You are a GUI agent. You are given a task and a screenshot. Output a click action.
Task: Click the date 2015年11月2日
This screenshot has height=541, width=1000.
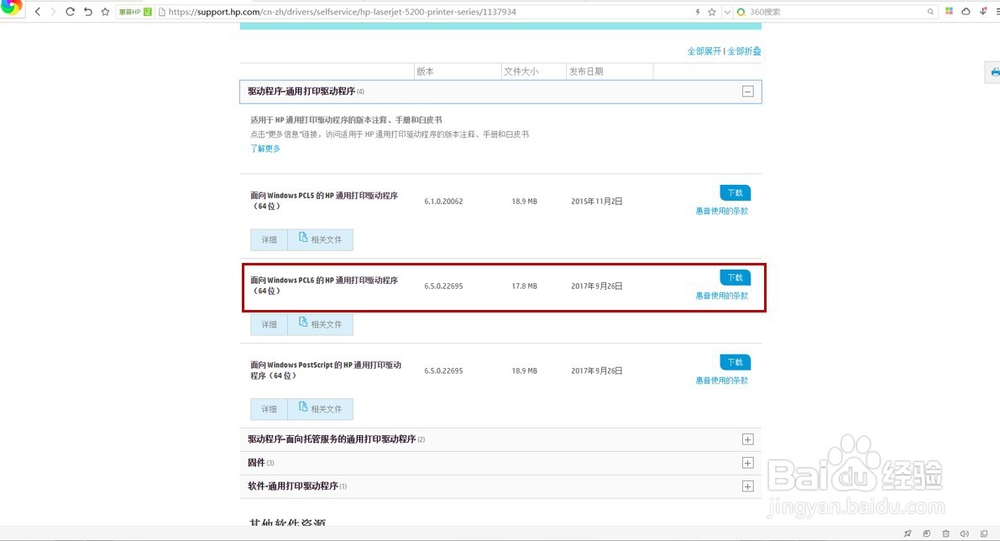tap(597, 201)
